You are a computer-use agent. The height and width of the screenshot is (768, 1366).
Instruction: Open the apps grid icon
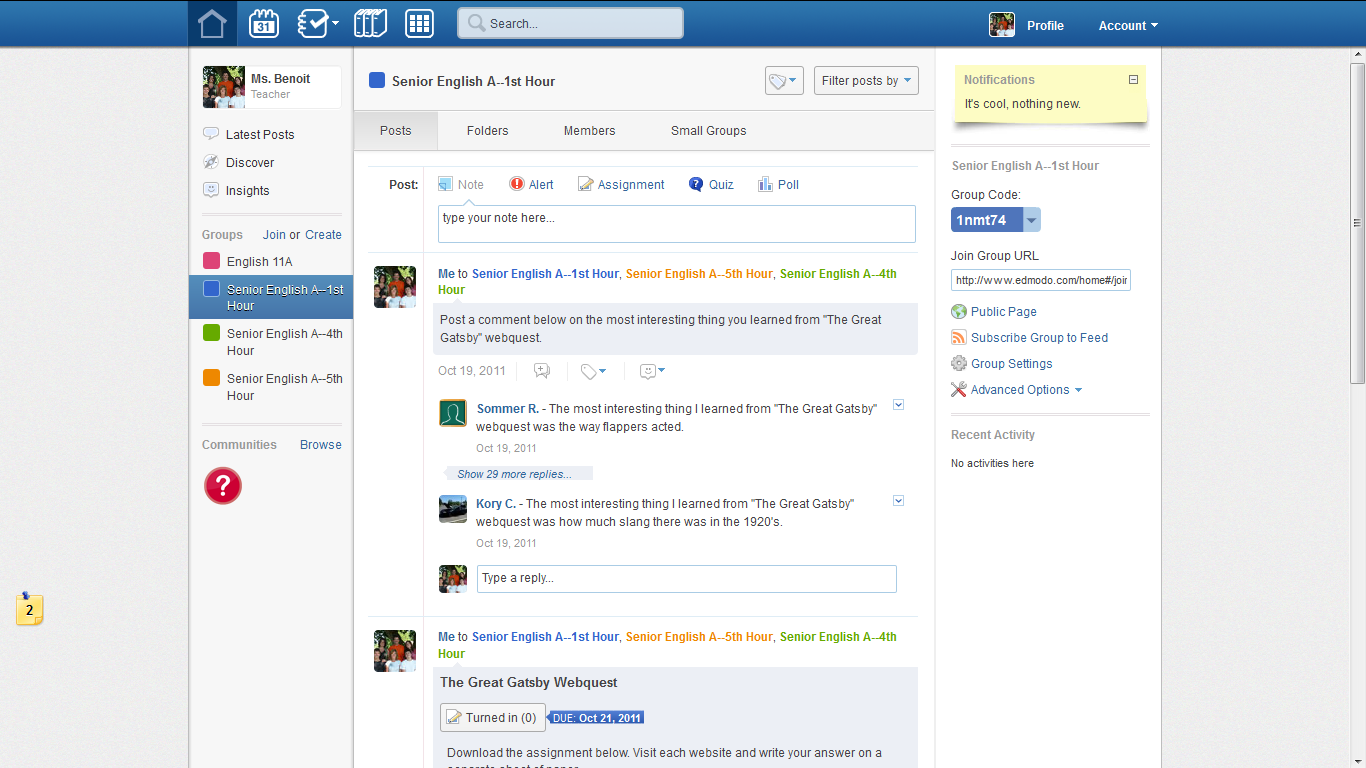click(x=419, y=23)
